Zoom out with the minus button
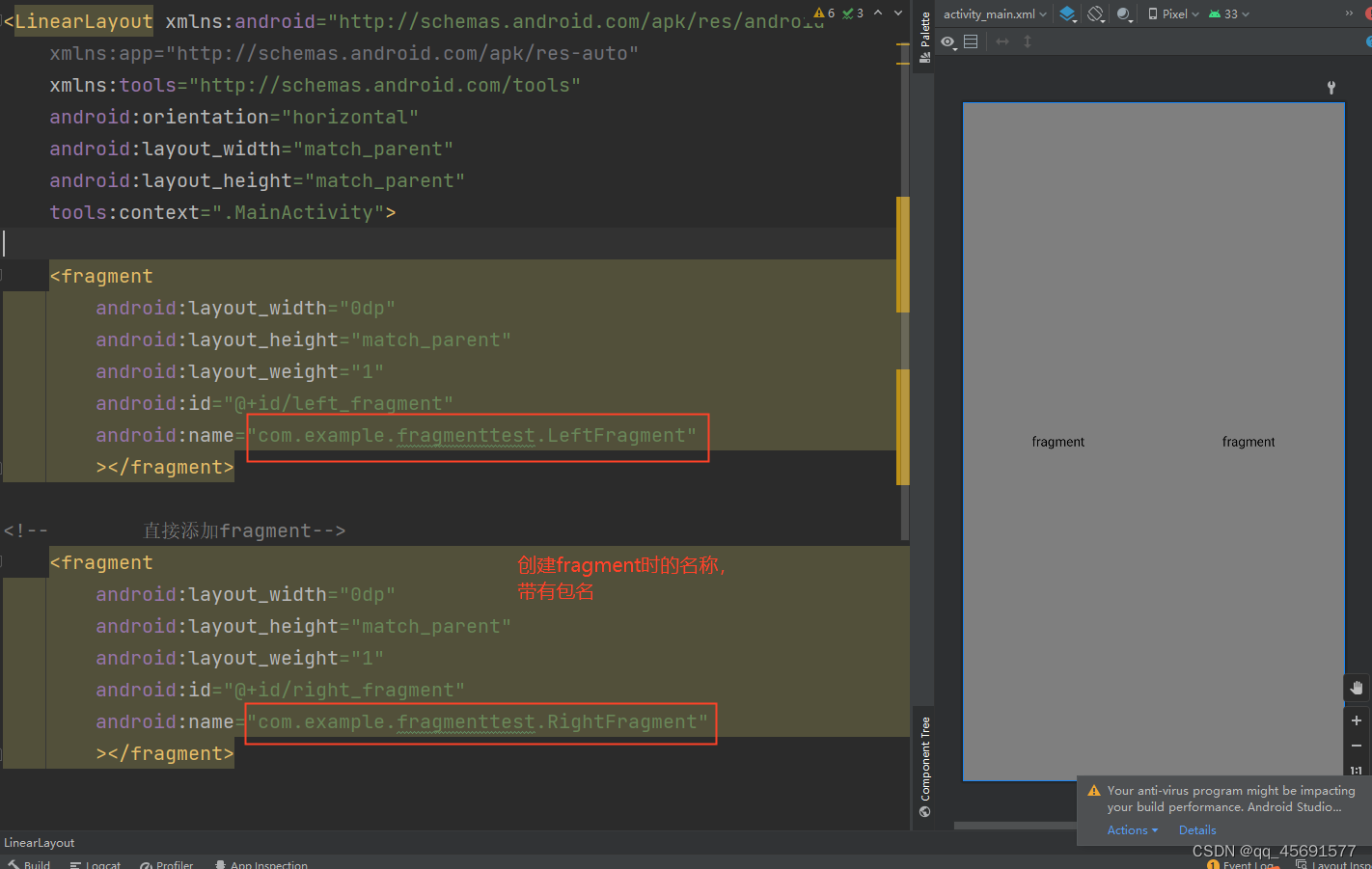The image size is (1372, 869). [1357, 746]
